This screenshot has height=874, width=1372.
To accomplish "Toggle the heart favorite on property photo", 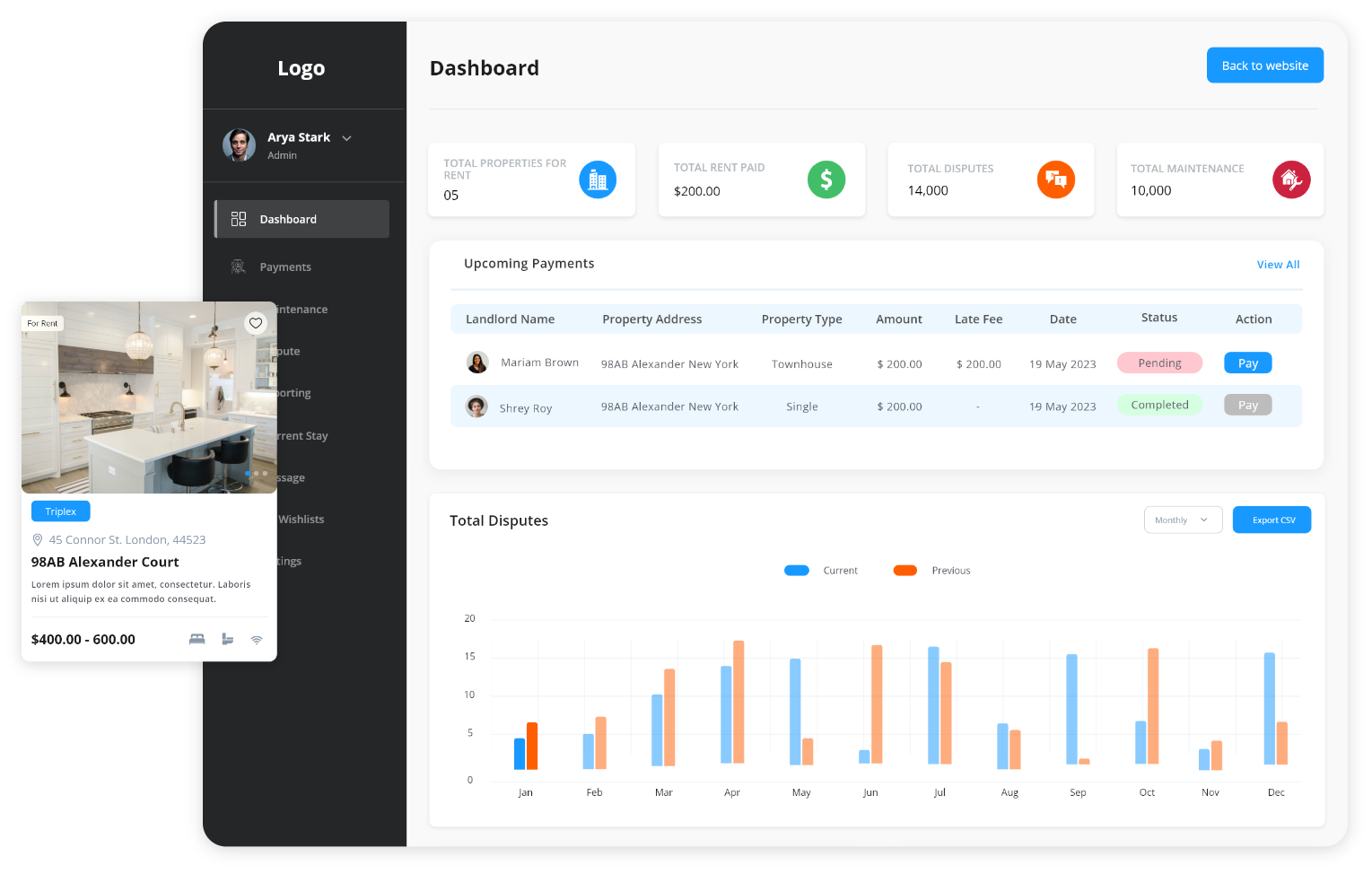I will 256,323.
